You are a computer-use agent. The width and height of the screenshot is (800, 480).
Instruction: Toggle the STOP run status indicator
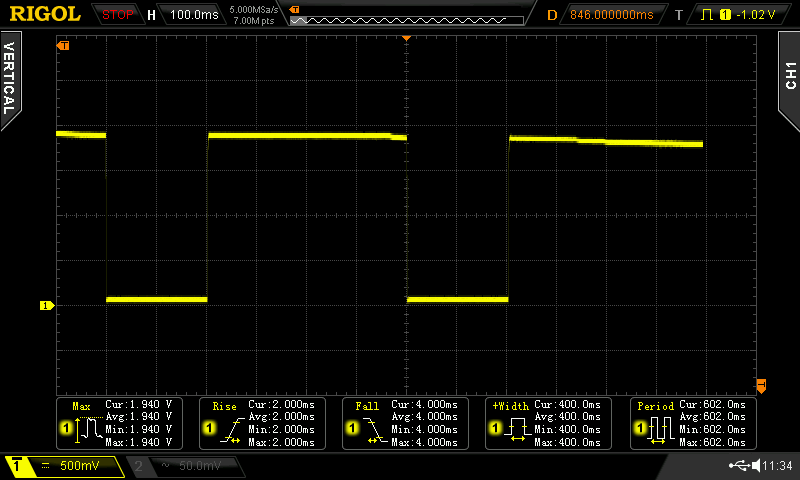(118, 15)
